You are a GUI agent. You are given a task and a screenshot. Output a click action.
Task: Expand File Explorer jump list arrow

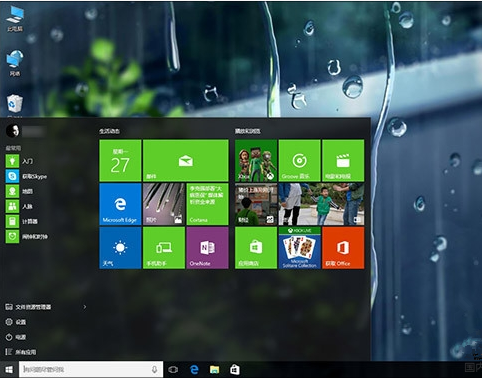[85, 307]
